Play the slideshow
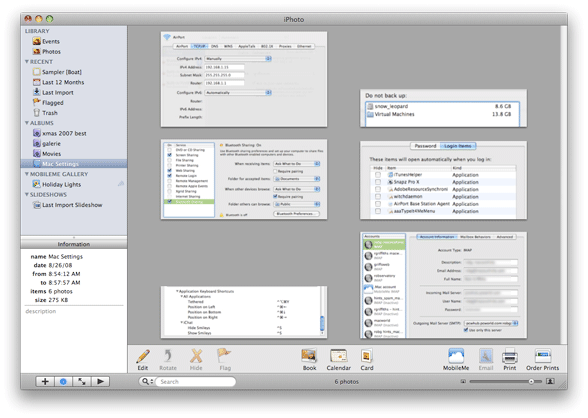 point(100,381)
